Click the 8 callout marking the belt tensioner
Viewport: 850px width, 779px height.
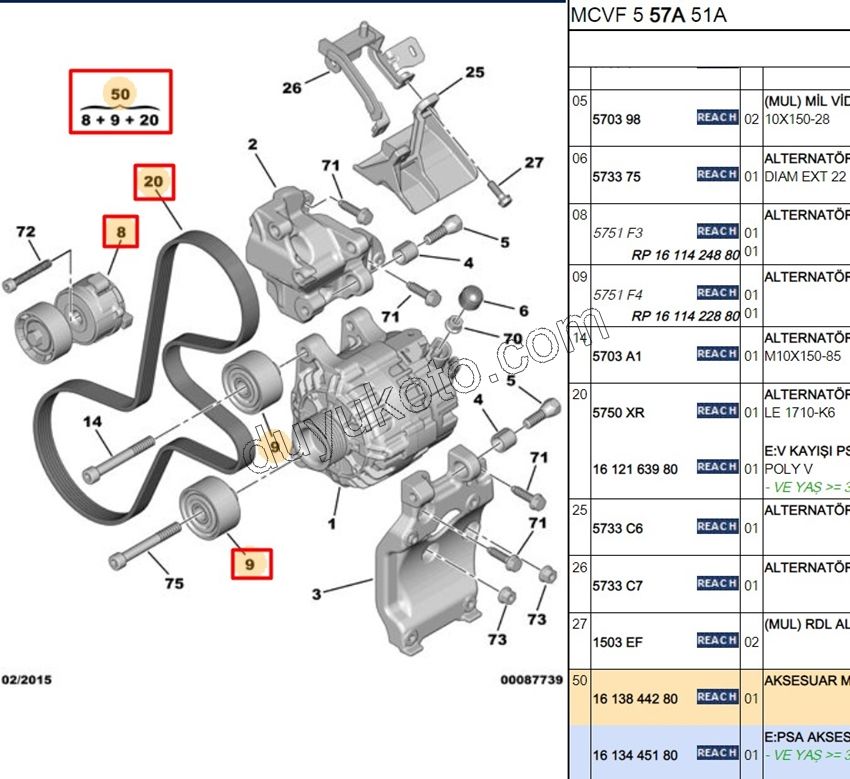click(118, 232)
